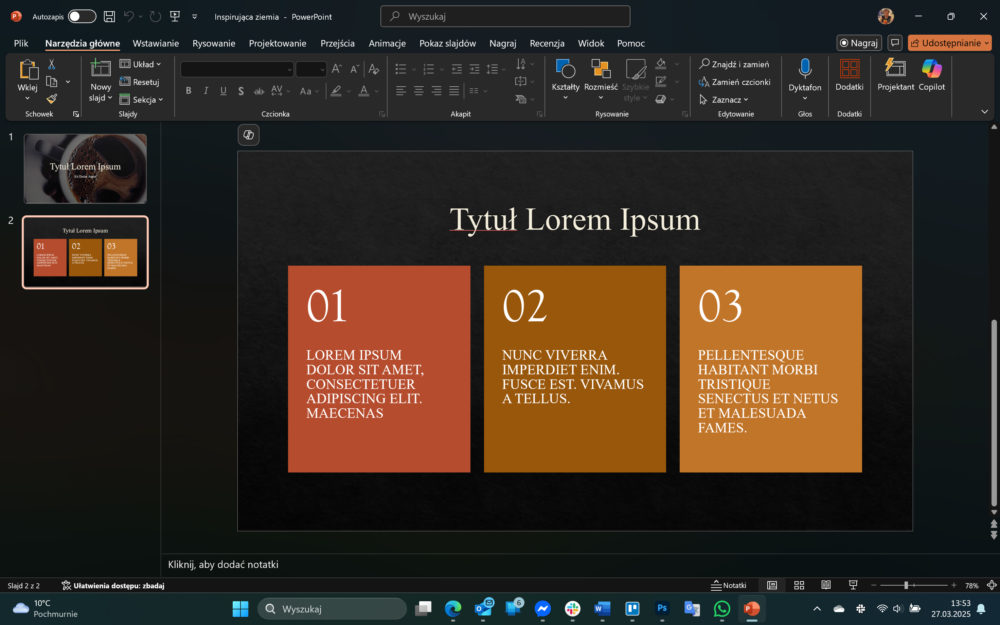The width and height of the screenshot is (1000, 625).
Task: Start slideshow from the status bar
Action: (853, 585)
